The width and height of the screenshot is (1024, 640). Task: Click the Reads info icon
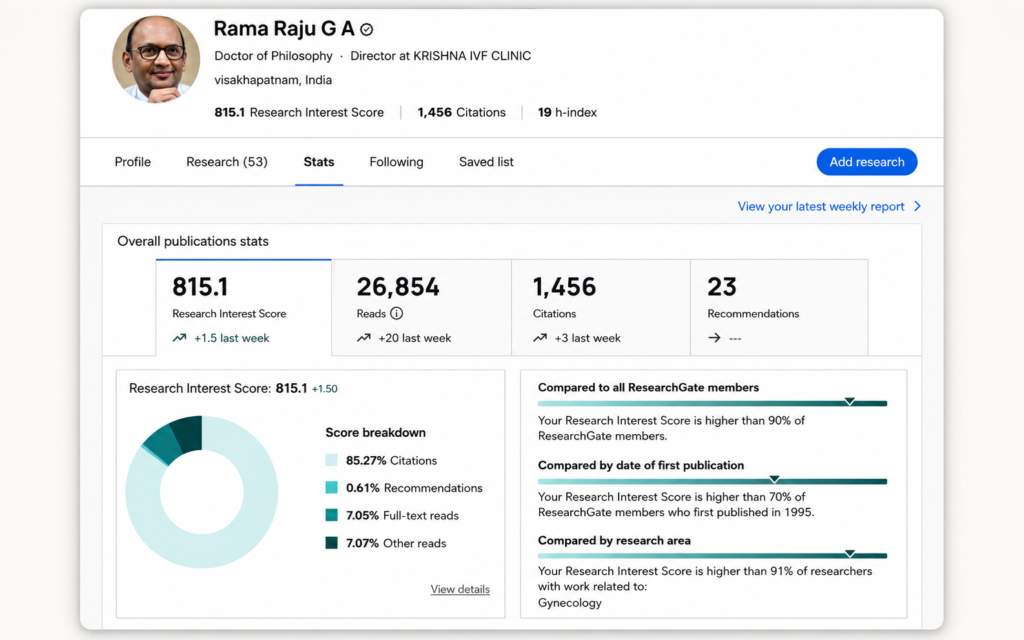point(396,313)
